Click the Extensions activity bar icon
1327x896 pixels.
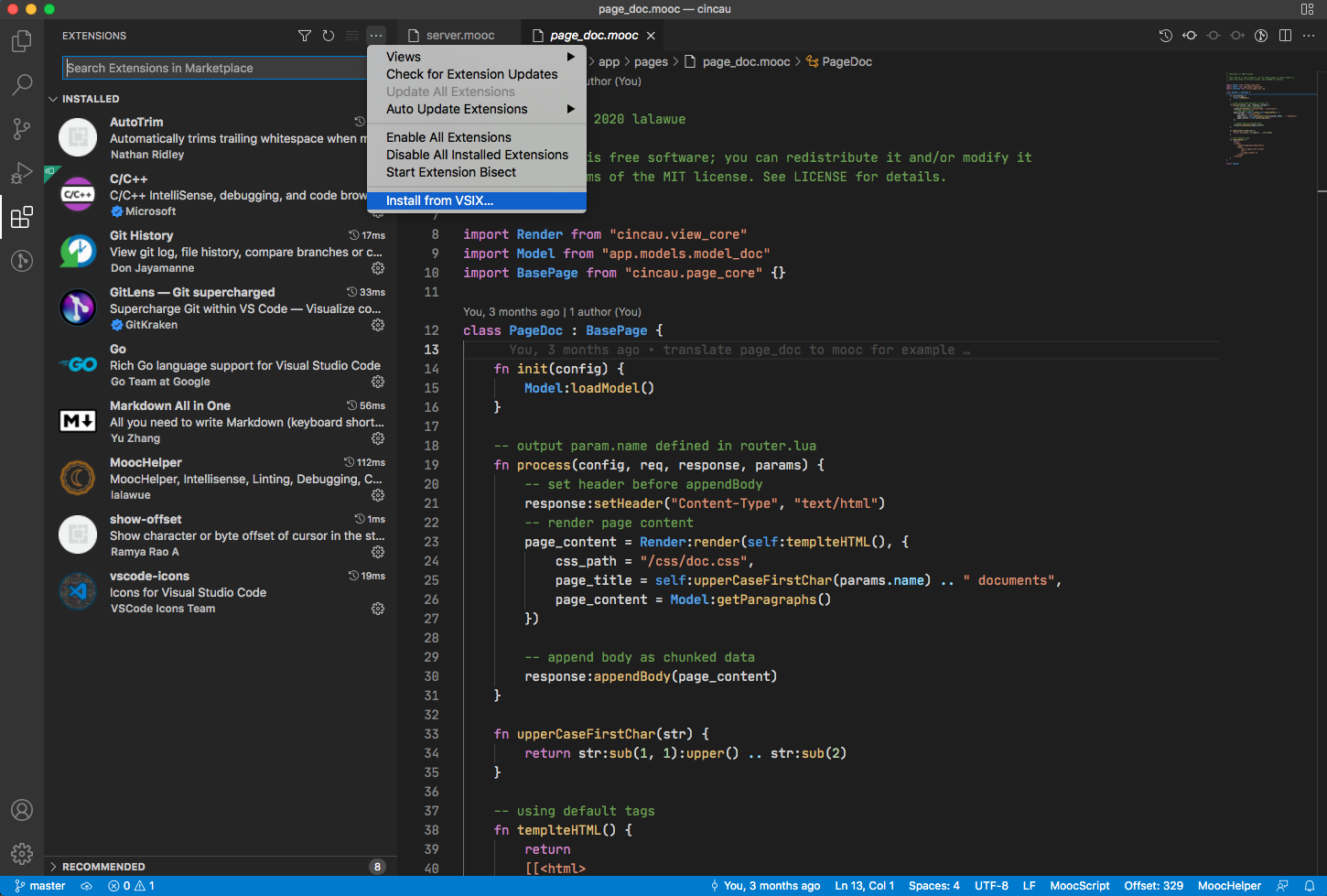[22, 217]
